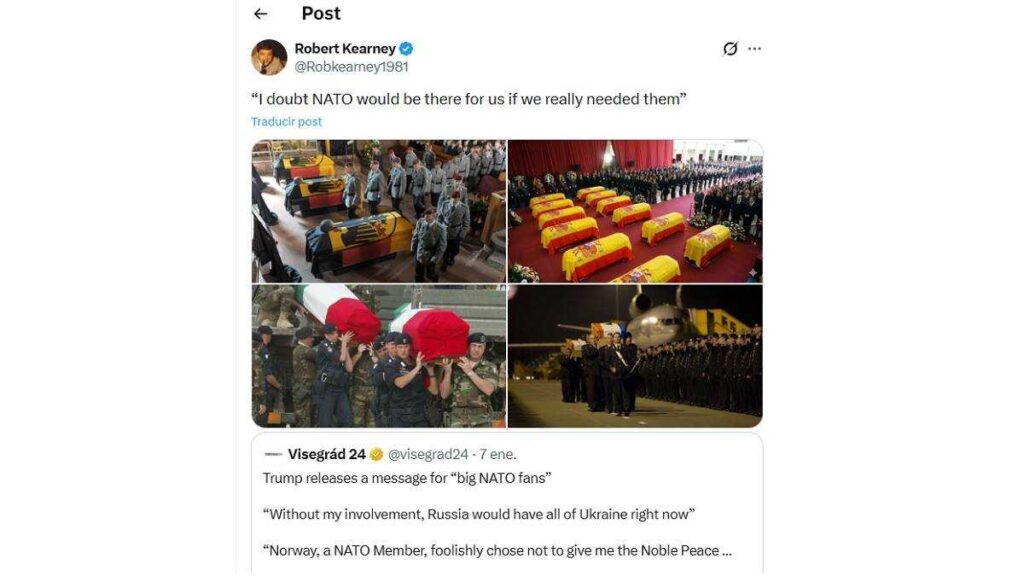Click the Robert Kearney display name
Image resolution: width=1024 pixels, height=576 pixels.
[x=345, y=49]
